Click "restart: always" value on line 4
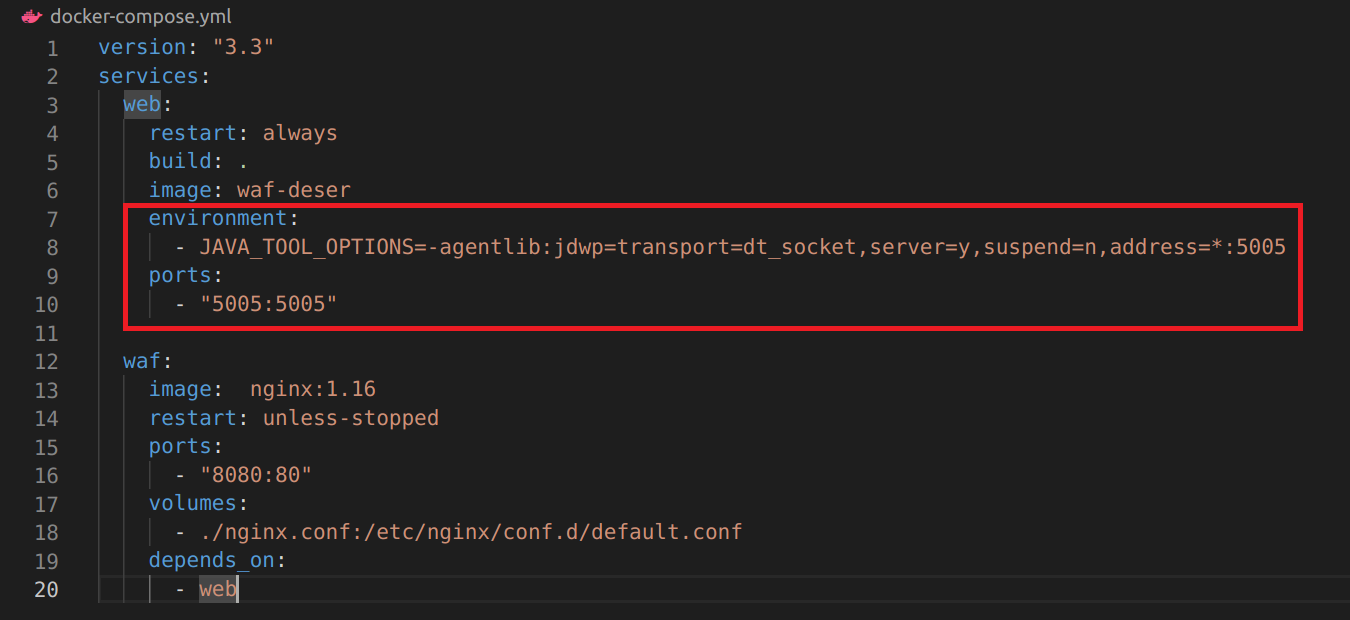Image resolution: width=1350 pixels, height=620 pixels. (x=300, y=133)
